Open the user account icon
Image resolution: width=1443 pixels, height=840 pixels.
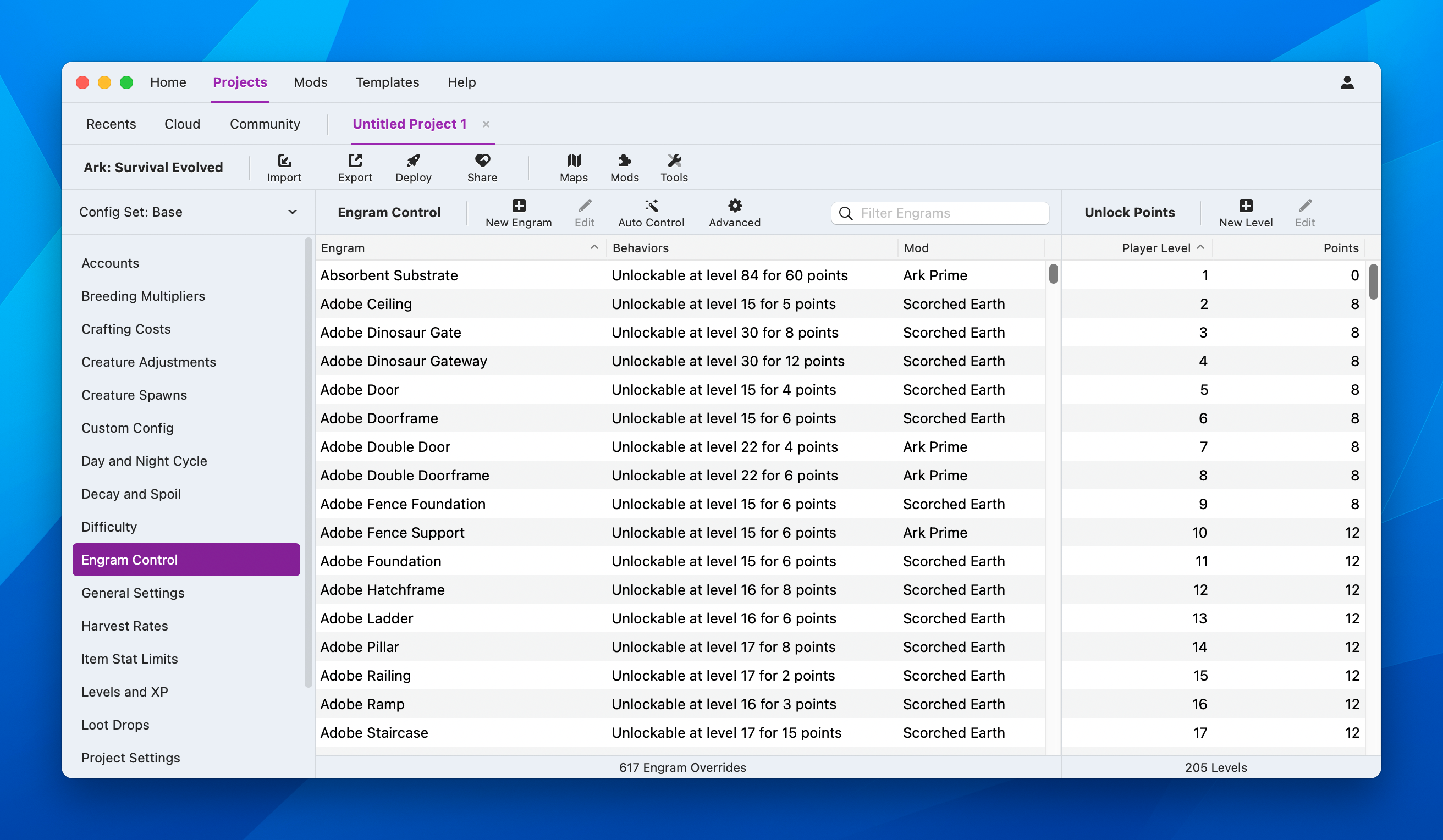click(x=1347, y=83)
